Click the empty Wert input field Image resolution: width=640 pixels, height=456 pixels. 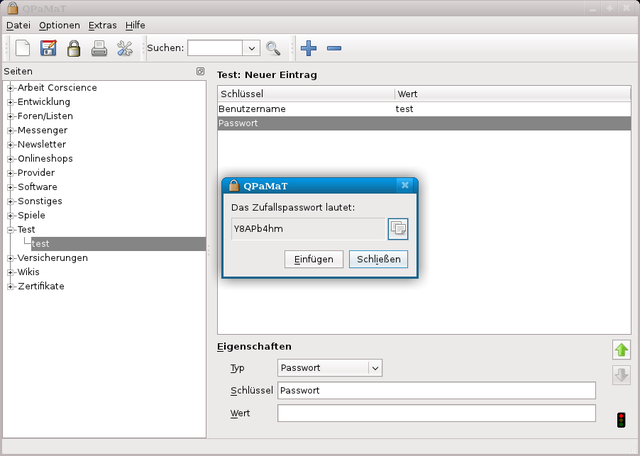tap(436, 414)
